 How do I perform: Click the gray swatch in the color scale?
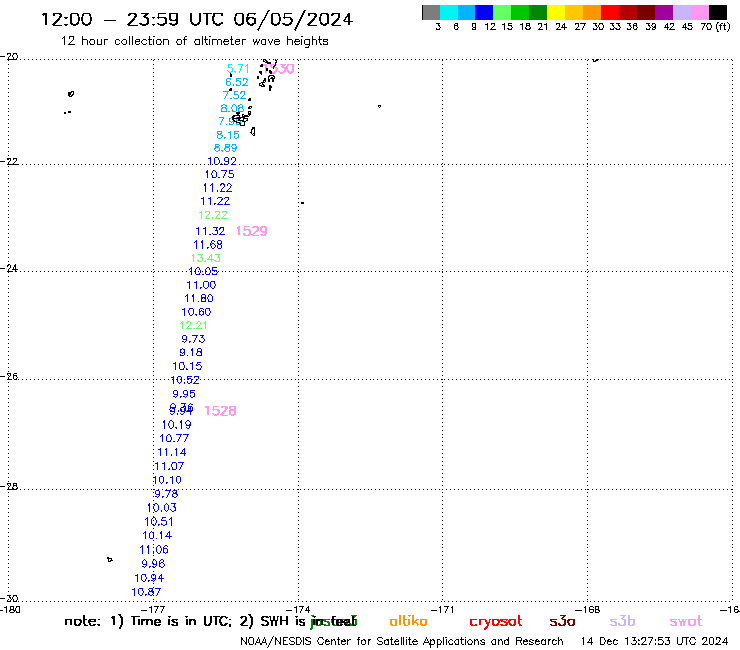[x=431, y=12]
